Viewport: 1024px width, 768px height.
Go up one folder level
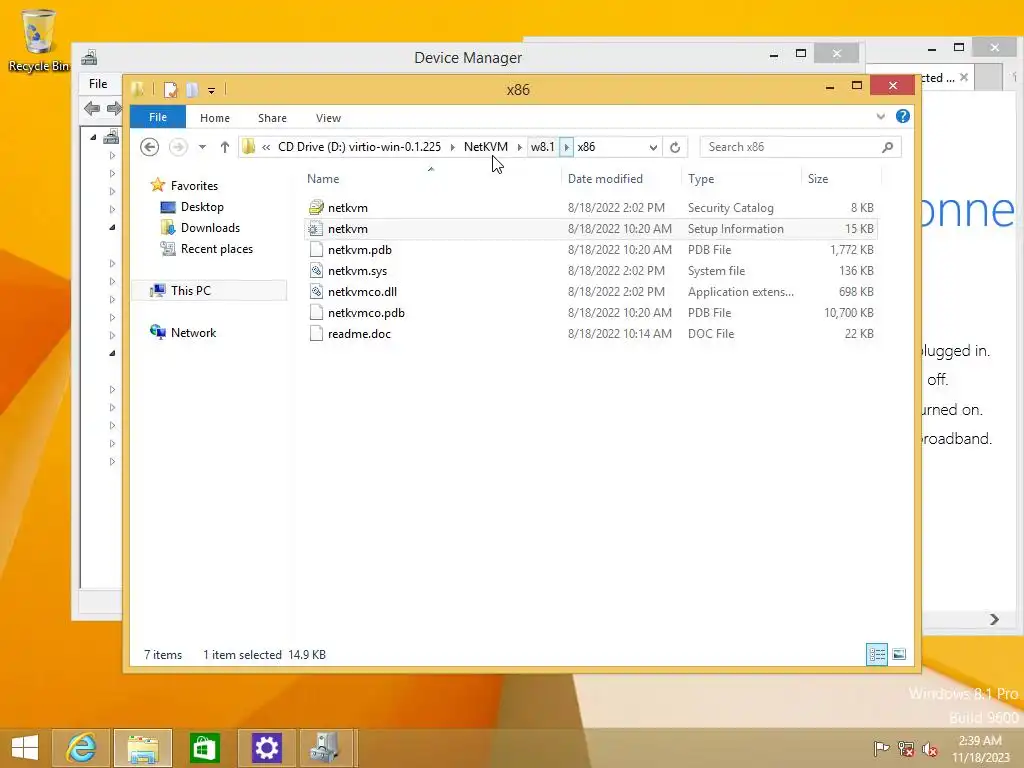point(225,147)
